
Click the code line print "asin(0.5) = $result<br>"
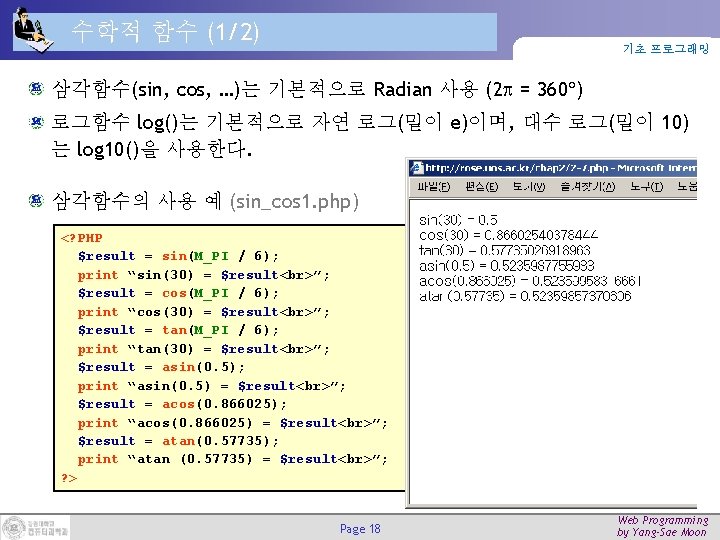(211, 386)
